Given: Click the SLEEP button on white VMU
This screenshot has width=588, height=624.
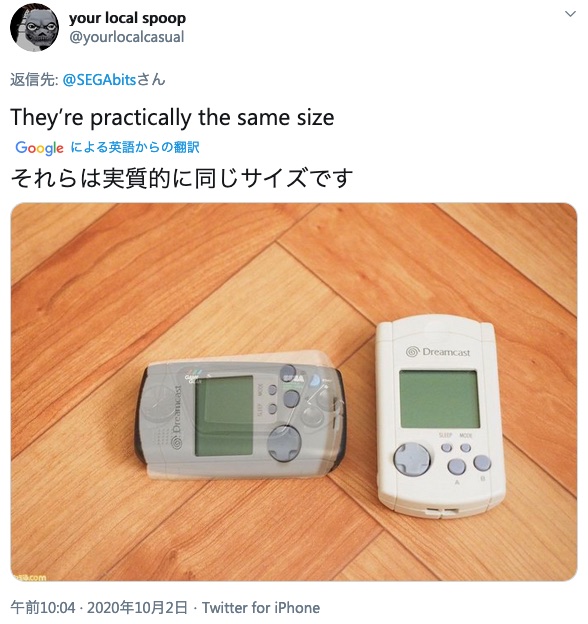Looking at the screenshot, I should point(447,448).
